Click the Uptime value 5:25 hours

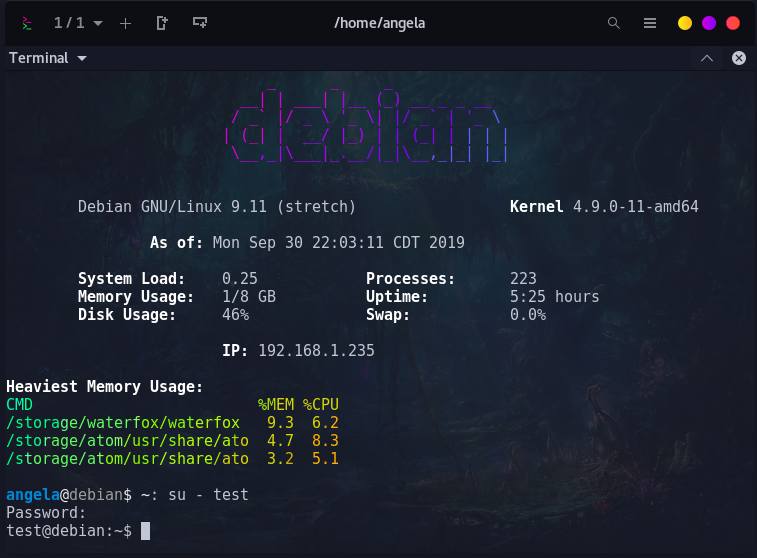click(554, 296)
